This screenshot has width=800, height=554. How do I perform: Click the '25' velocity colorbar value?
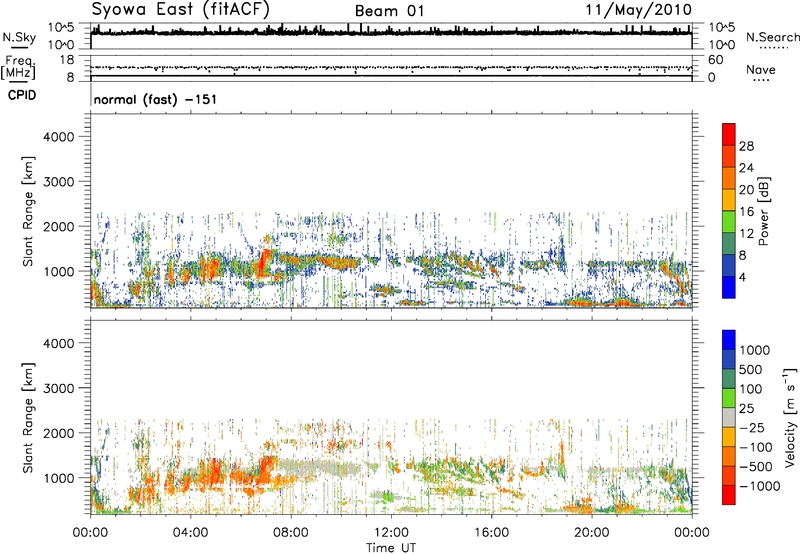coord(747,409)
